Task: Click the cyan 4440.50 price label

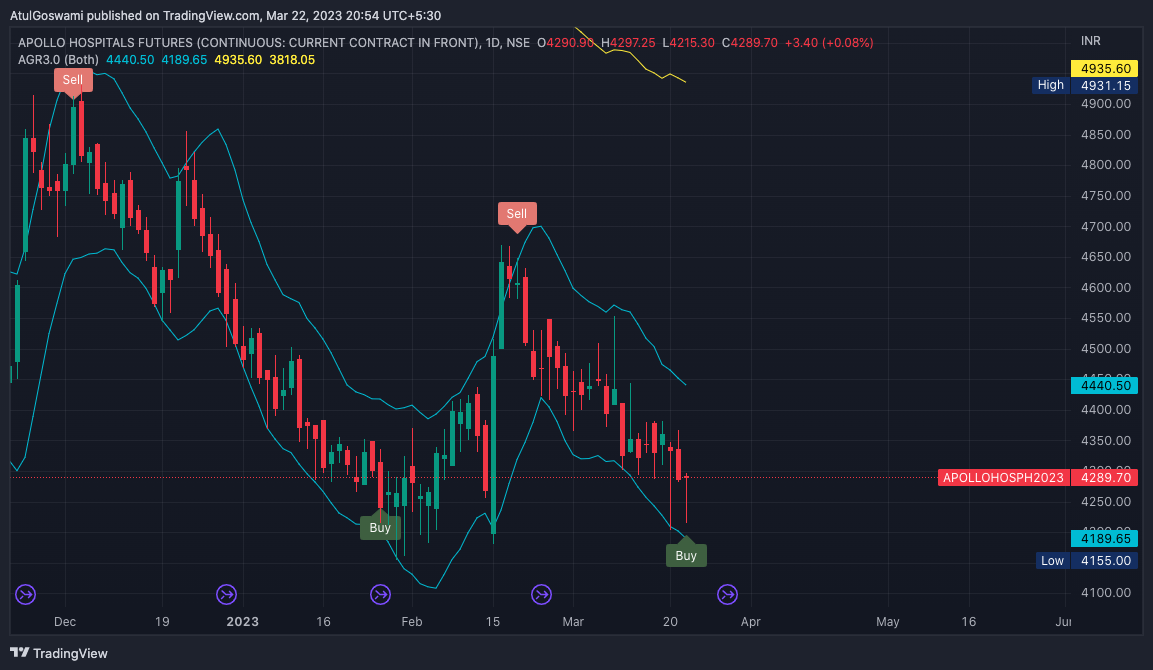Action: [1104, 385]
